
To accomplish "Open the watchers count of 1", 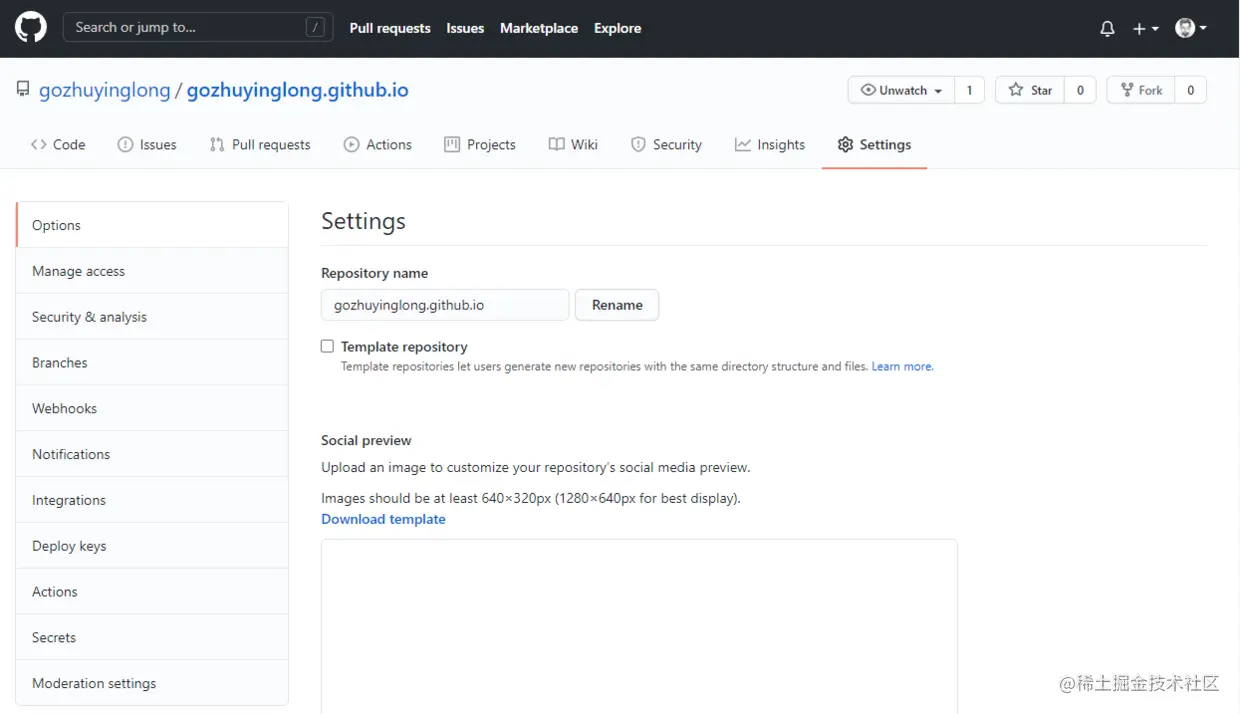I will [x=969, y=90].
